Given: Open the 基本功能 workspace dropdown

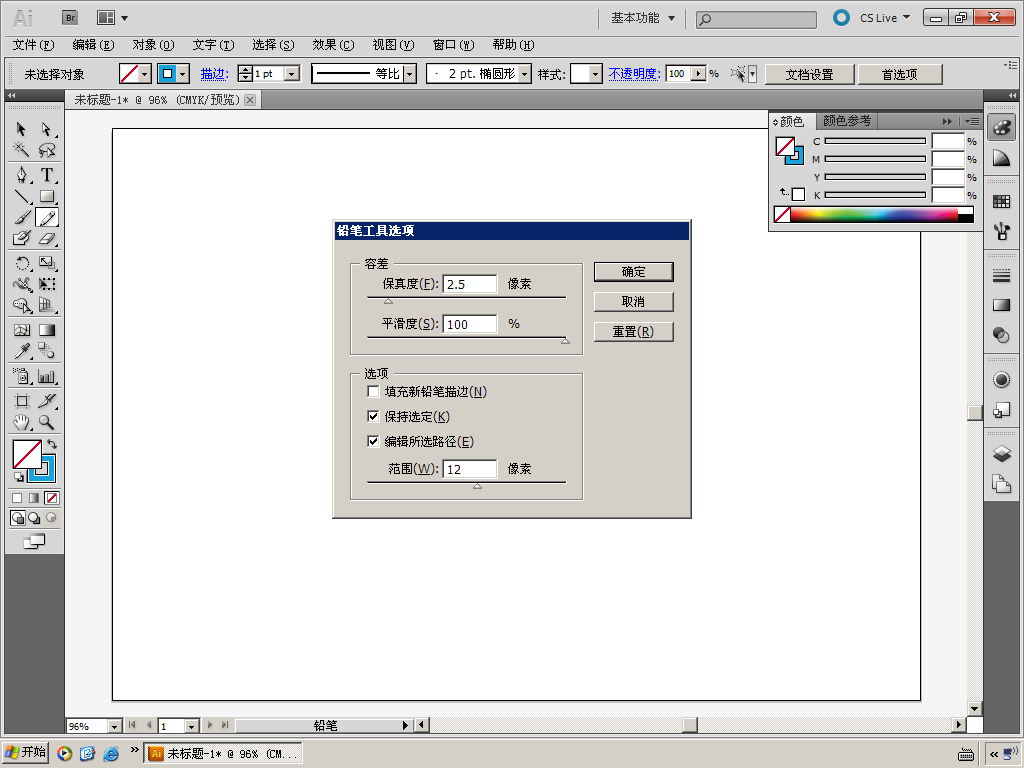Looking at the screenshot, I should point(643,18).
